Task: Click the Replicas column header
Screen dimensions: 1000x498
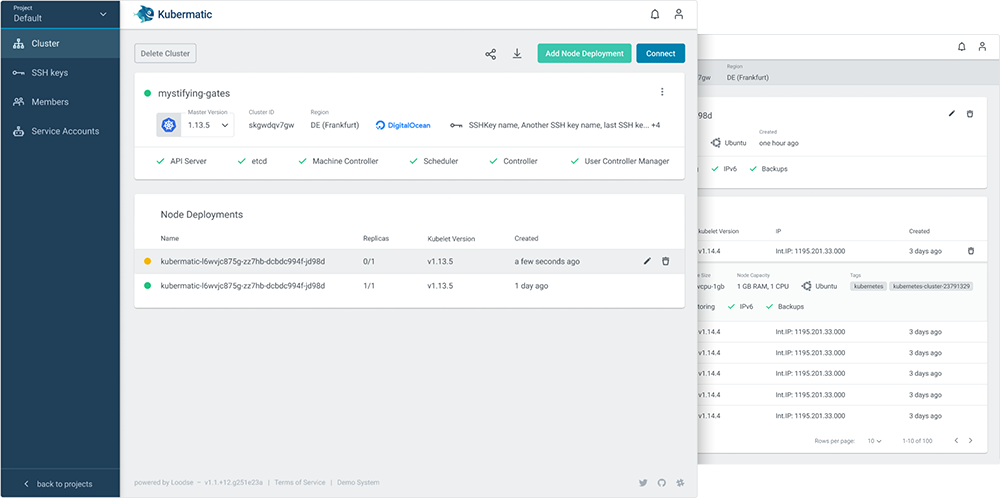Action: pyautogui.click(x=376, y=238)
